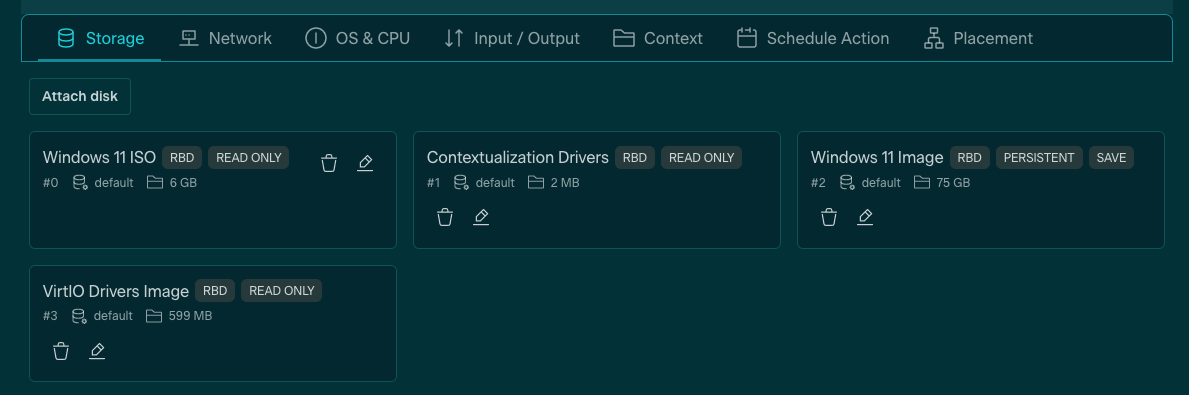This screenshot has height=395, width=1189.
Task: Open edit pencil for Windows 11 Image
Action: click(x=865, y=218)
